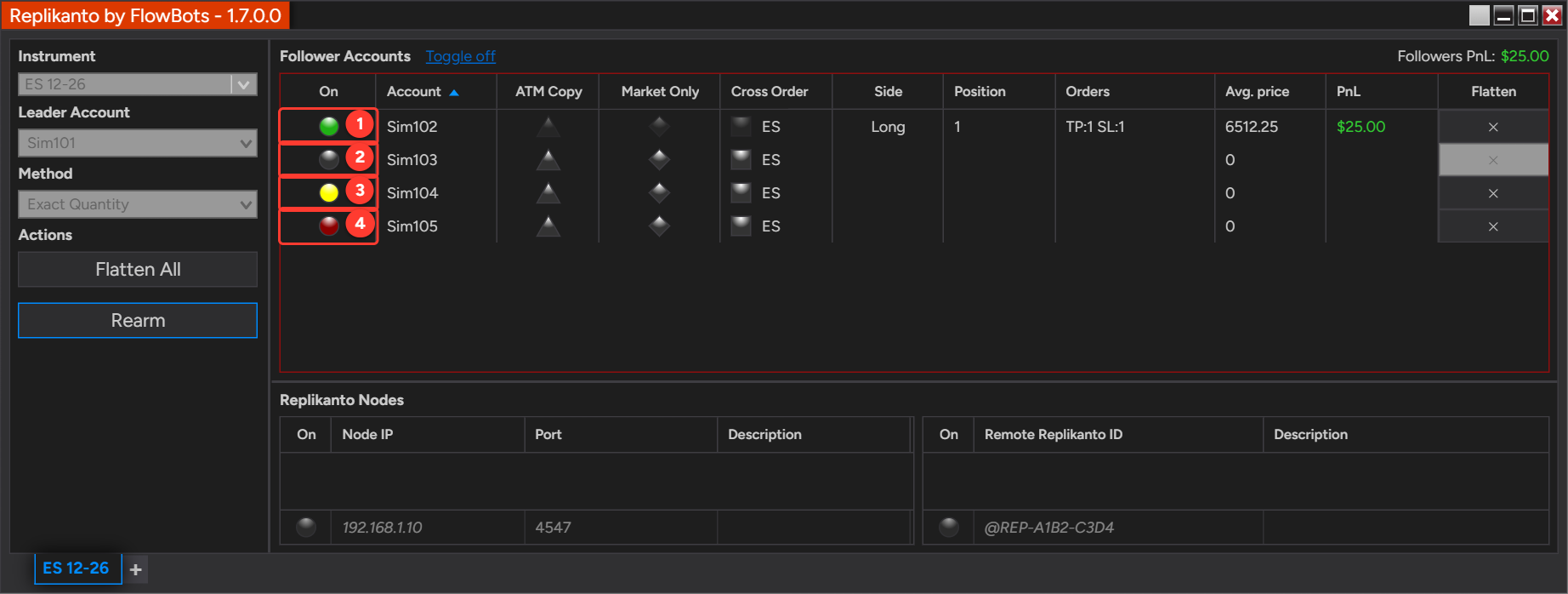The height and width of the screenshot is (594, 1568).
Task: Enable ATM Copy triangle for Sim103
Action: click(548, 159)
